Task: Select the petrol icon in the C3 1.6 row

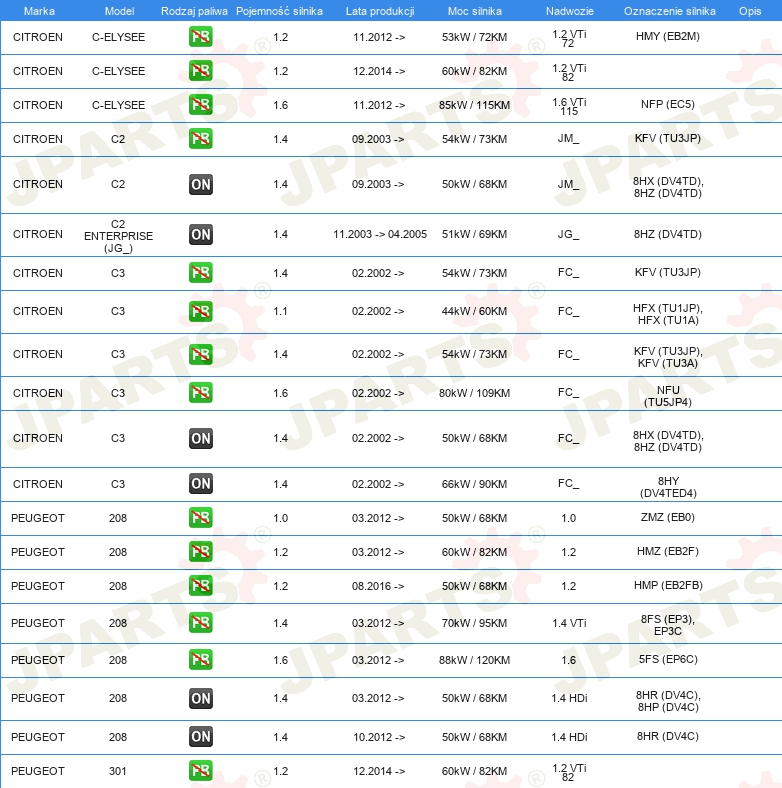Action: click(x=200, y=392)
